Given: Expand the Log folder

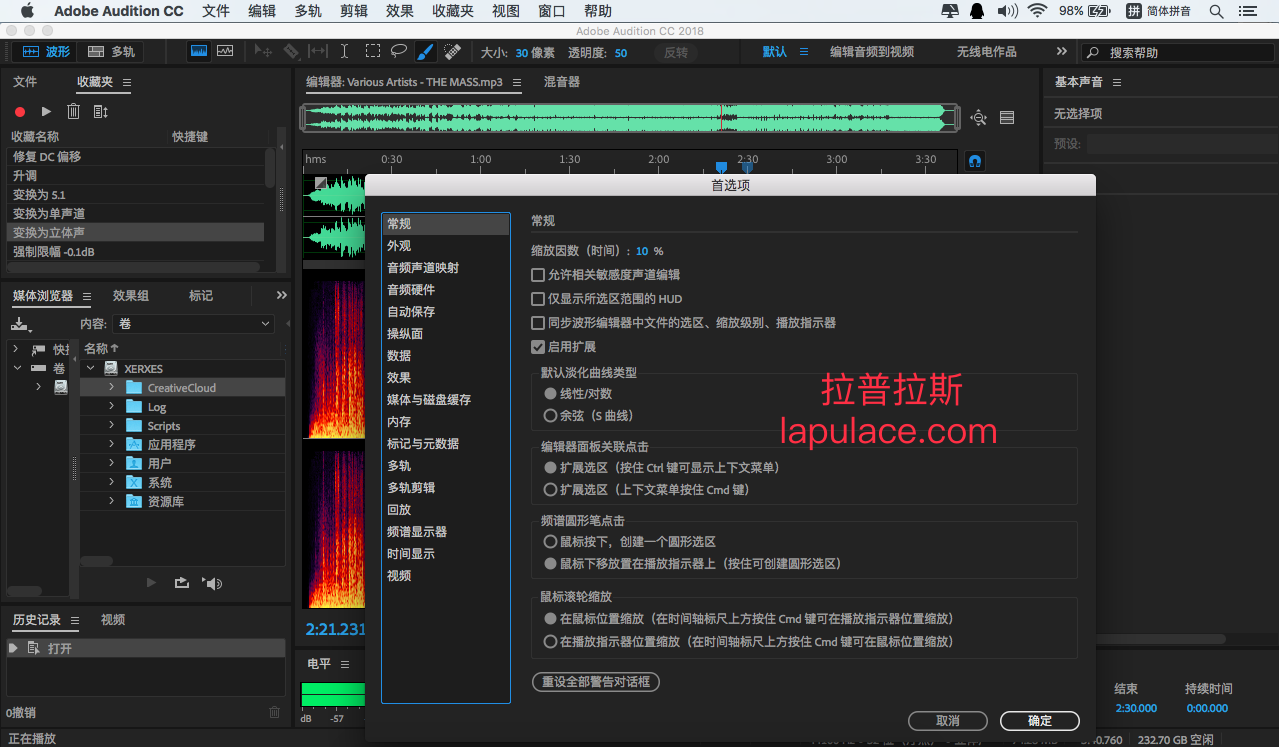Looking at the screenshot, I should coord(112,406).
